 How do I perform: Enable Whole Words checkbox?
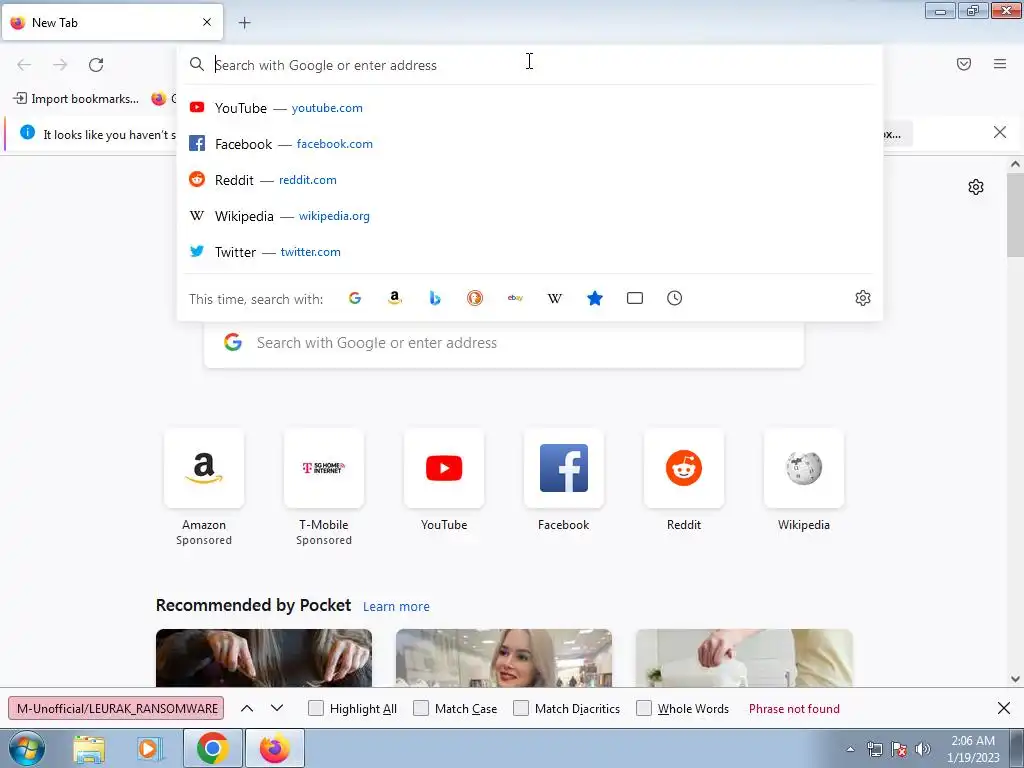[644, 709]
